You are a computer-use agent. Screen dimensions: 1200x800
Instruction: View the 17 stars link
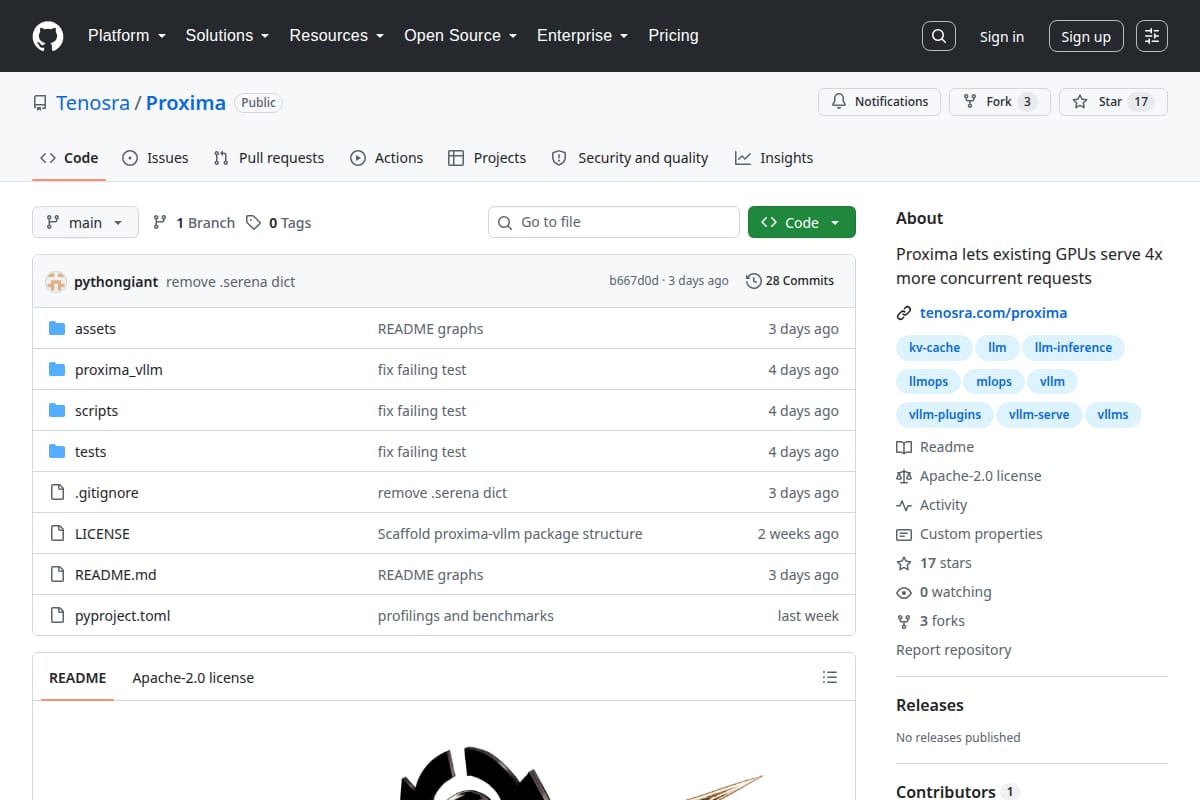[x=934, y=563]
